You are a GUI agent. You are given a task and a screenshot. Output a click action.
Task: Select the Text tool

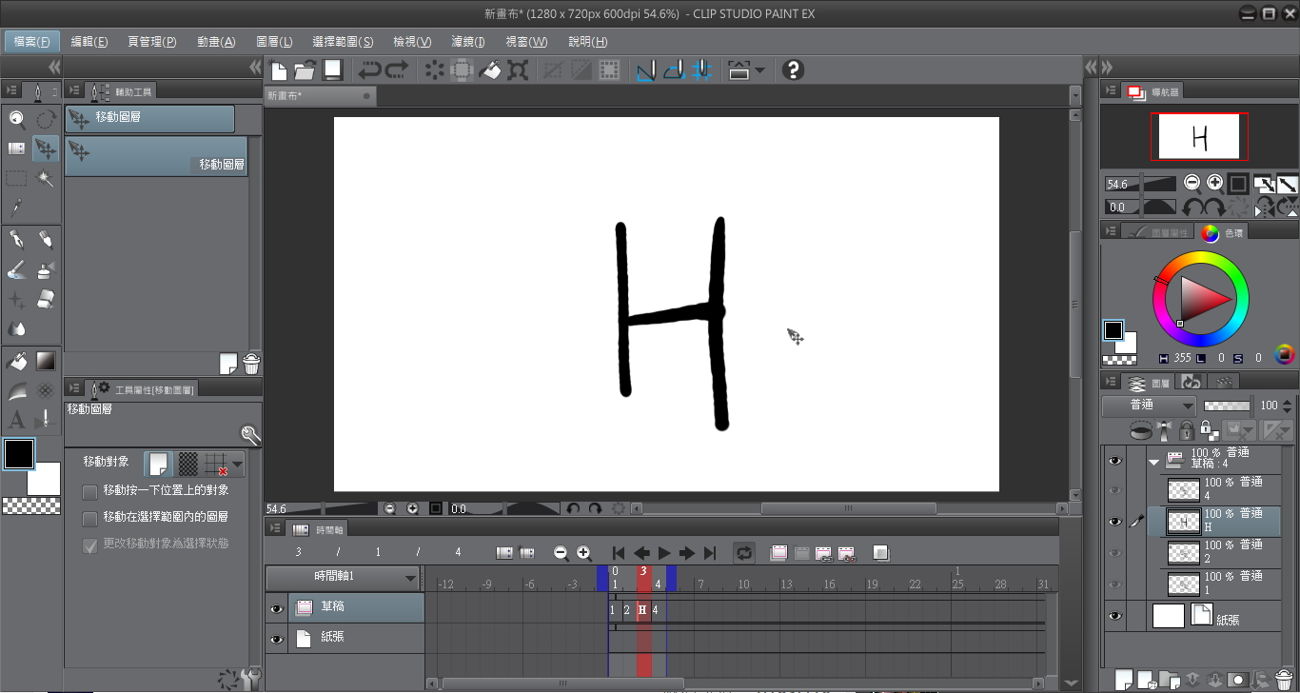[x=16, y=420]
